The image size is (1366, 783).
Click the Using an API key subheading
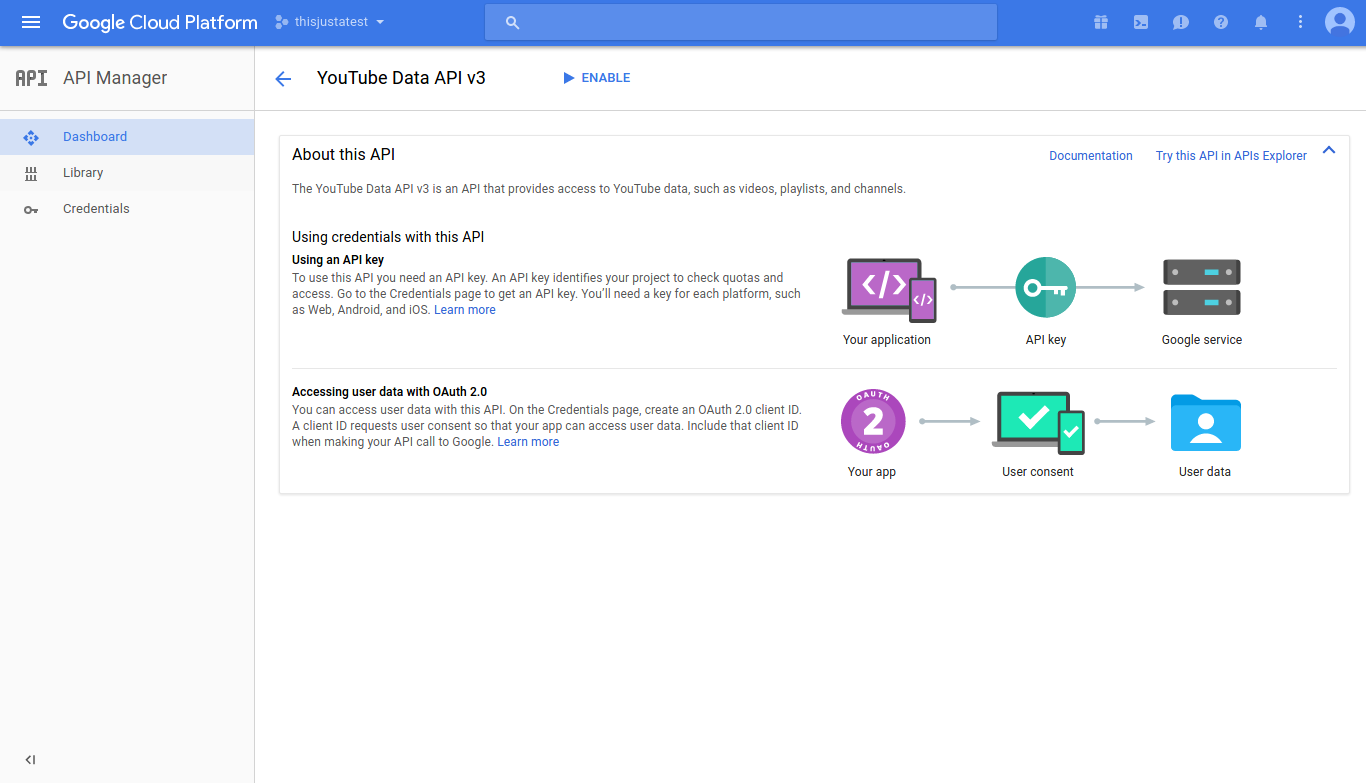(338, 260)
